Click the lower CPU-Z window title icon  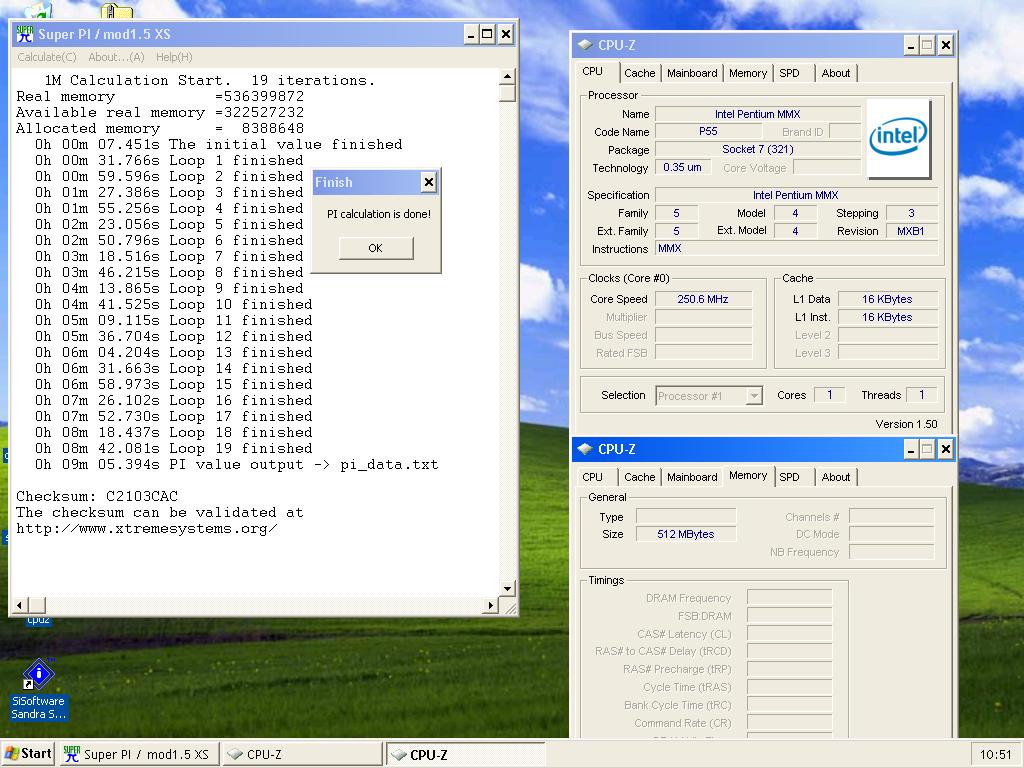tap(585, 449)
